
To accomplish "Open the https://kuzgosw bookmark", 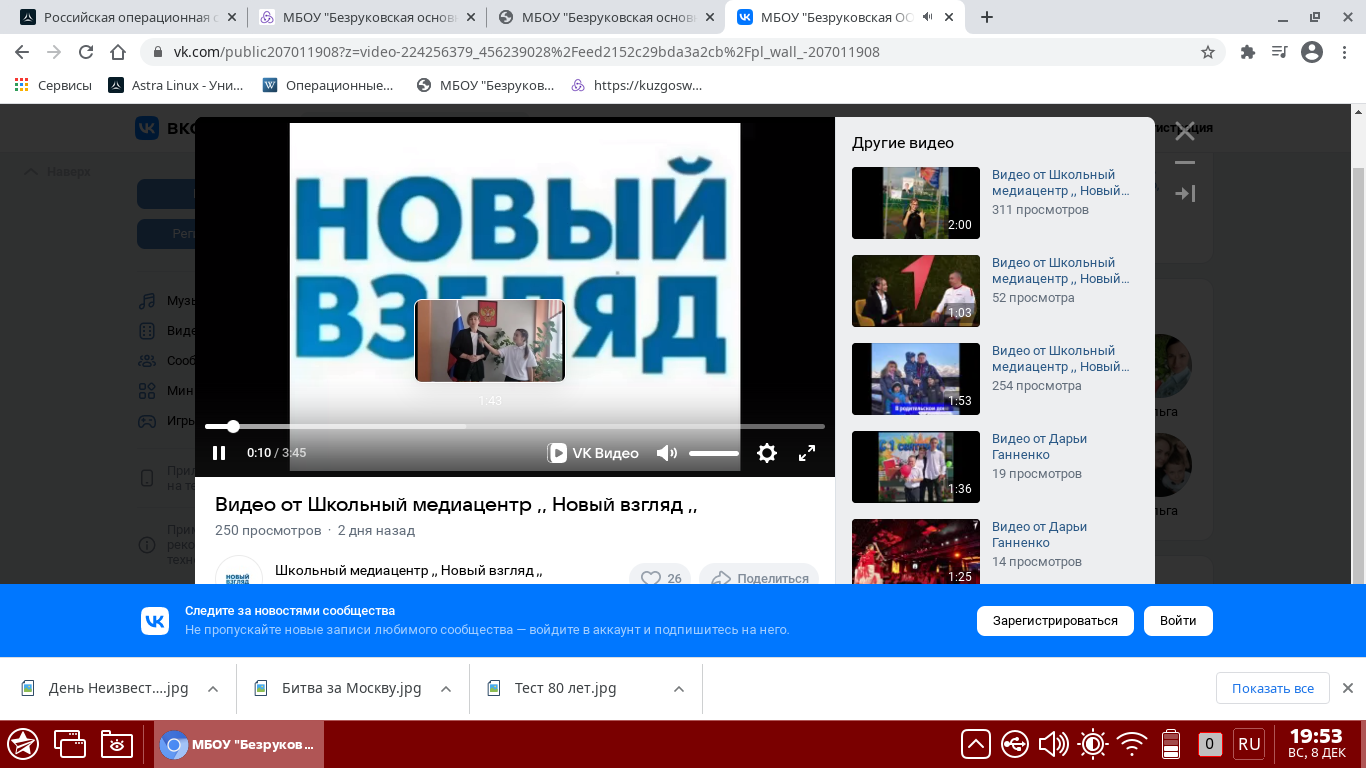I will coord(636,85).
